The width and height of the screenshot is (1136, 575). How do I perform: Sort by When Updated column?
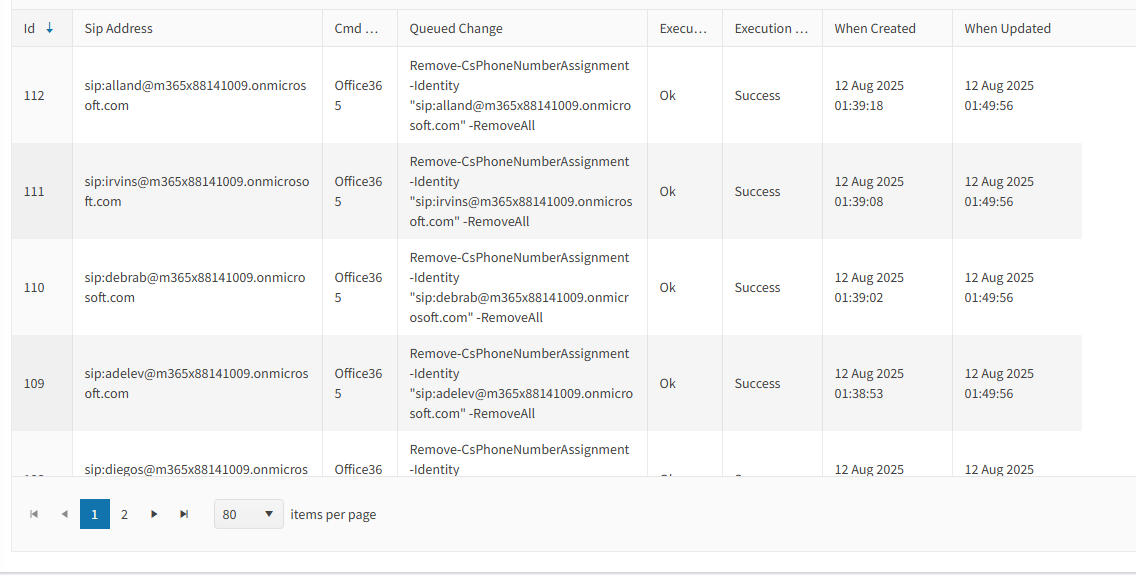[1007, 28]
